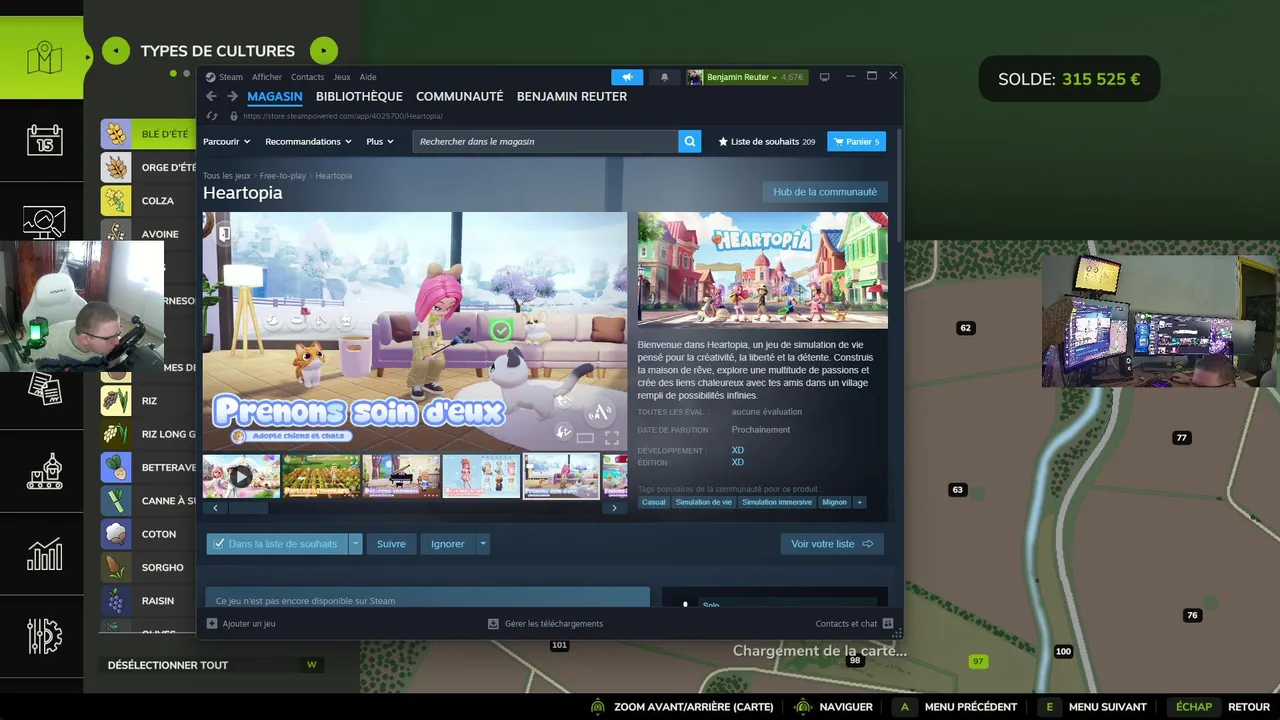Toggle fullscreen on the Heartopia video

coord(612,438)
